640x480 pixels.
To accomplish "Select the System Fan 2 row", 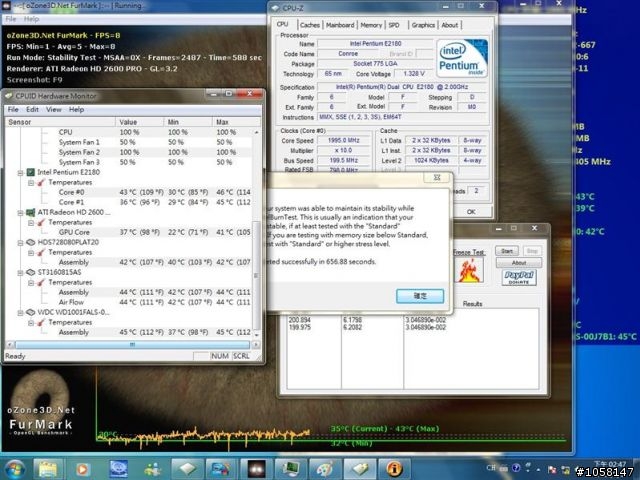I will pyautogui.click(x=129, y=152).
